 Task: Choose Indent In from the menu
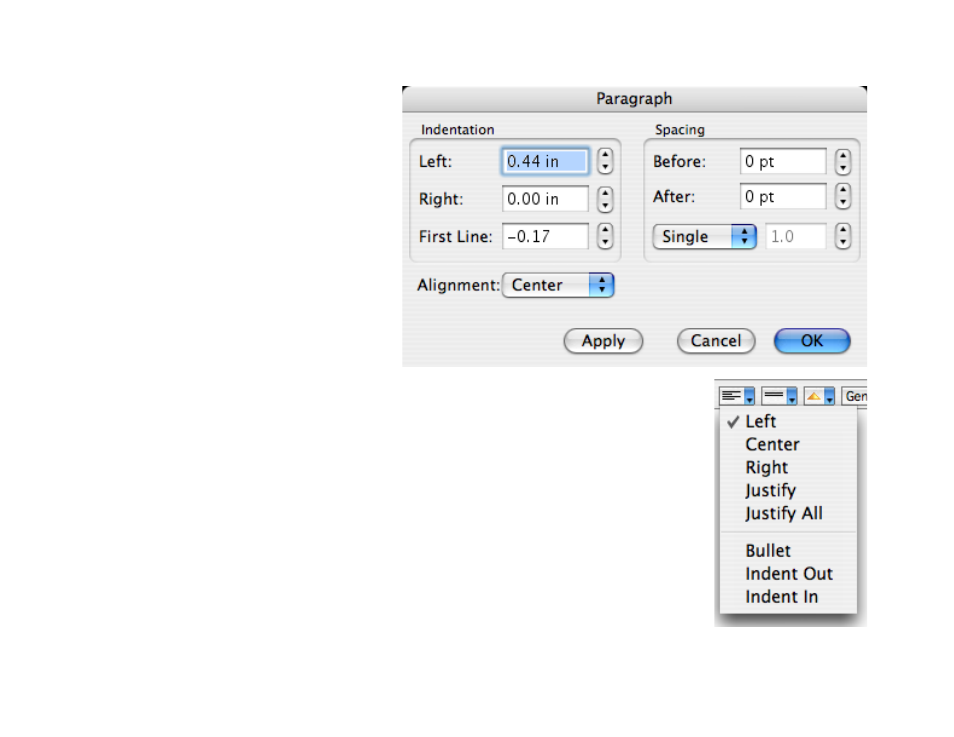pyautogui.click(x=789, y=597)
